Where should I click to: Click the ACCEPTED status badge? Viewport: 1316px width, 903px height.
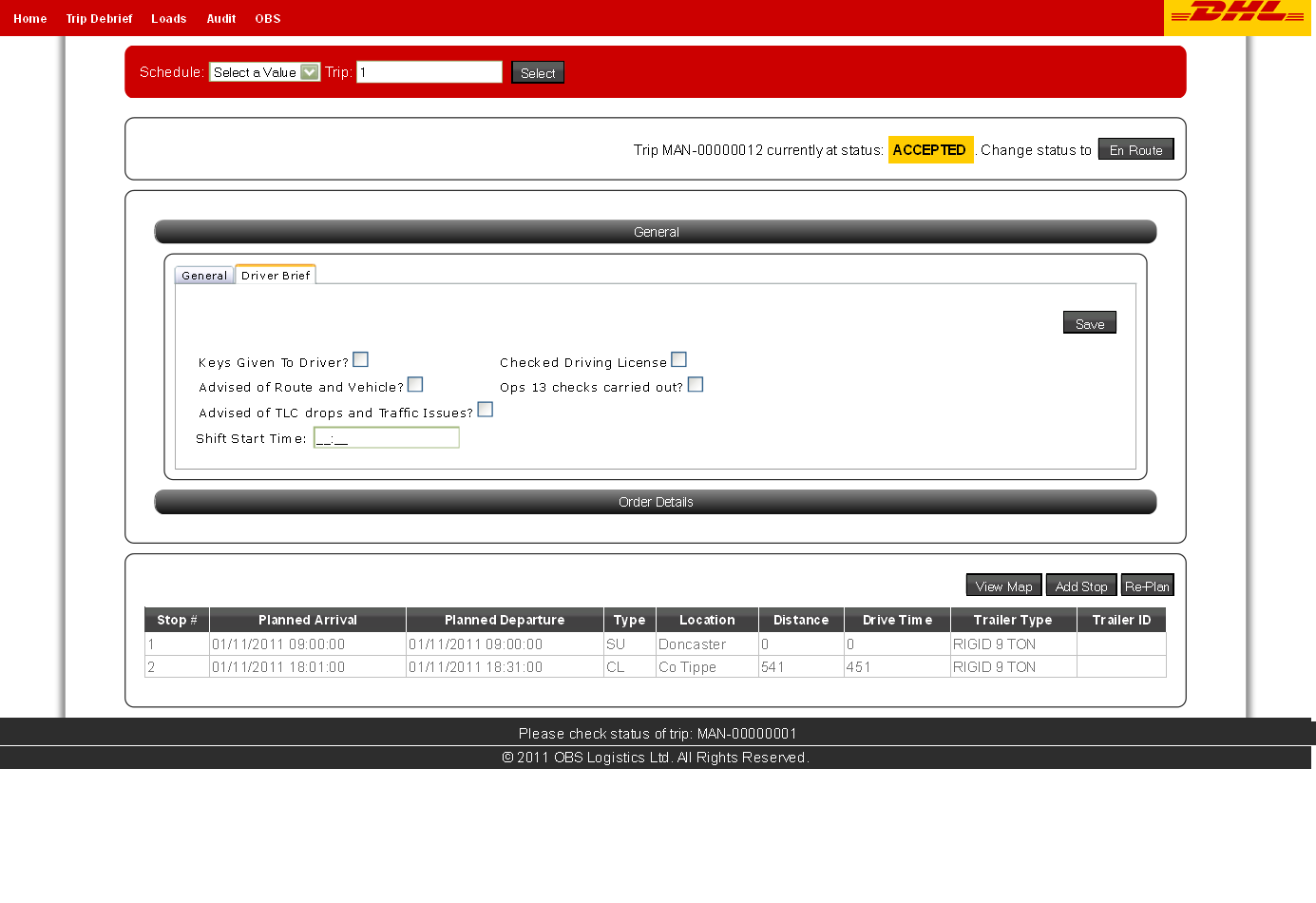pos(930,150)
